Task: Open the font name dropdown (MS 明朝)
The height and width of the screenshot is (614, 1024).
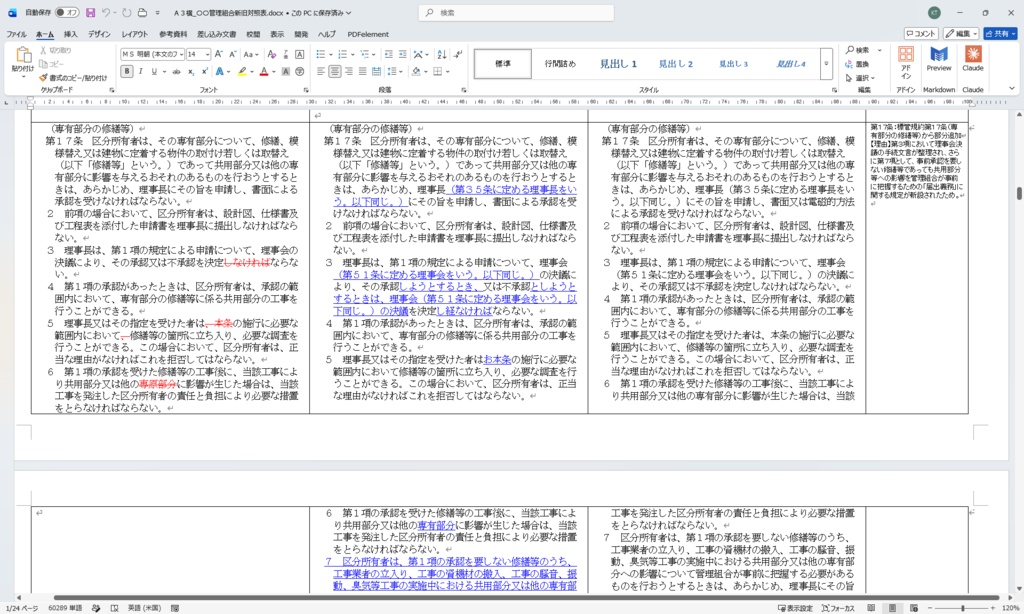Action: [180, 54]
